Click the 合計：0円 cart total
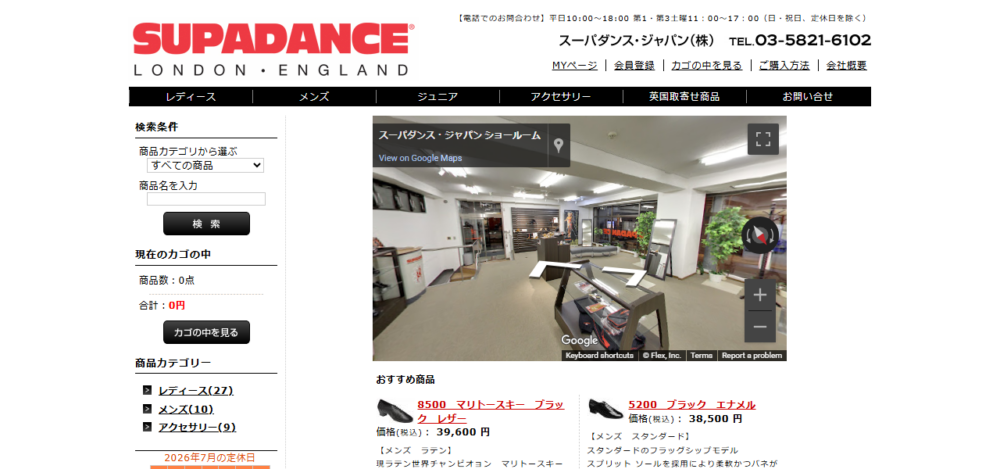The height and width of the screenshot is (469, 1000). [x=162, y=306]
